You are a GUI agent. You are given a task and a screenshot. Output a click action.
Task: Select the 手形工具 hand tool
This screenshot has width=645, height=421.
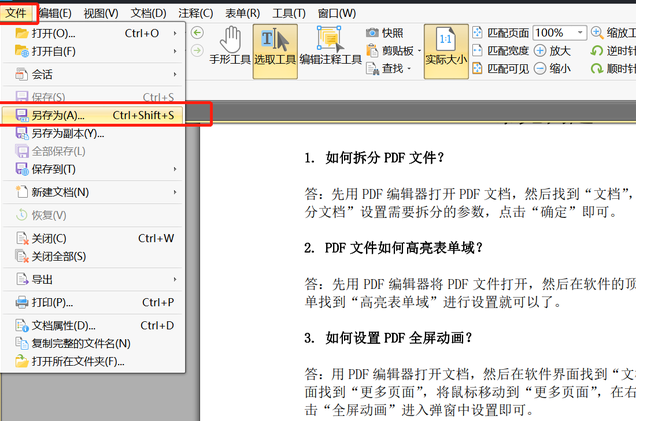230,46
